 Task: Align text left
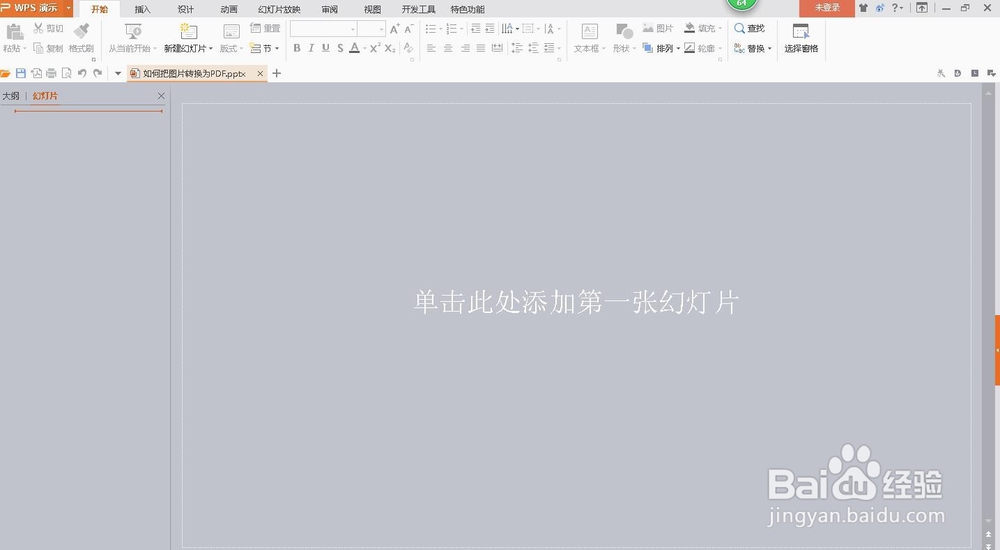431,48
